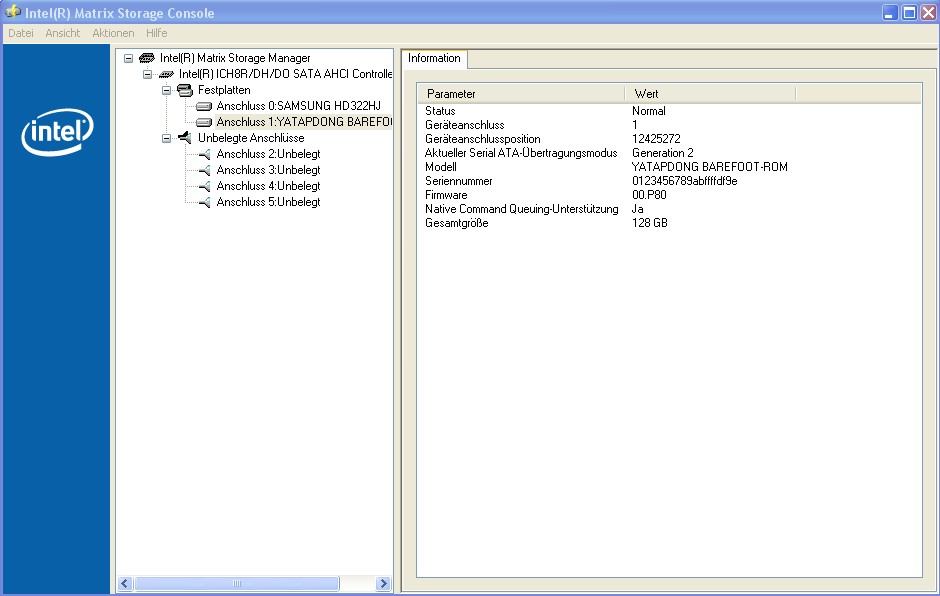Select Intel(R) Matrix Storage Manager tree label

pos(235,58)
